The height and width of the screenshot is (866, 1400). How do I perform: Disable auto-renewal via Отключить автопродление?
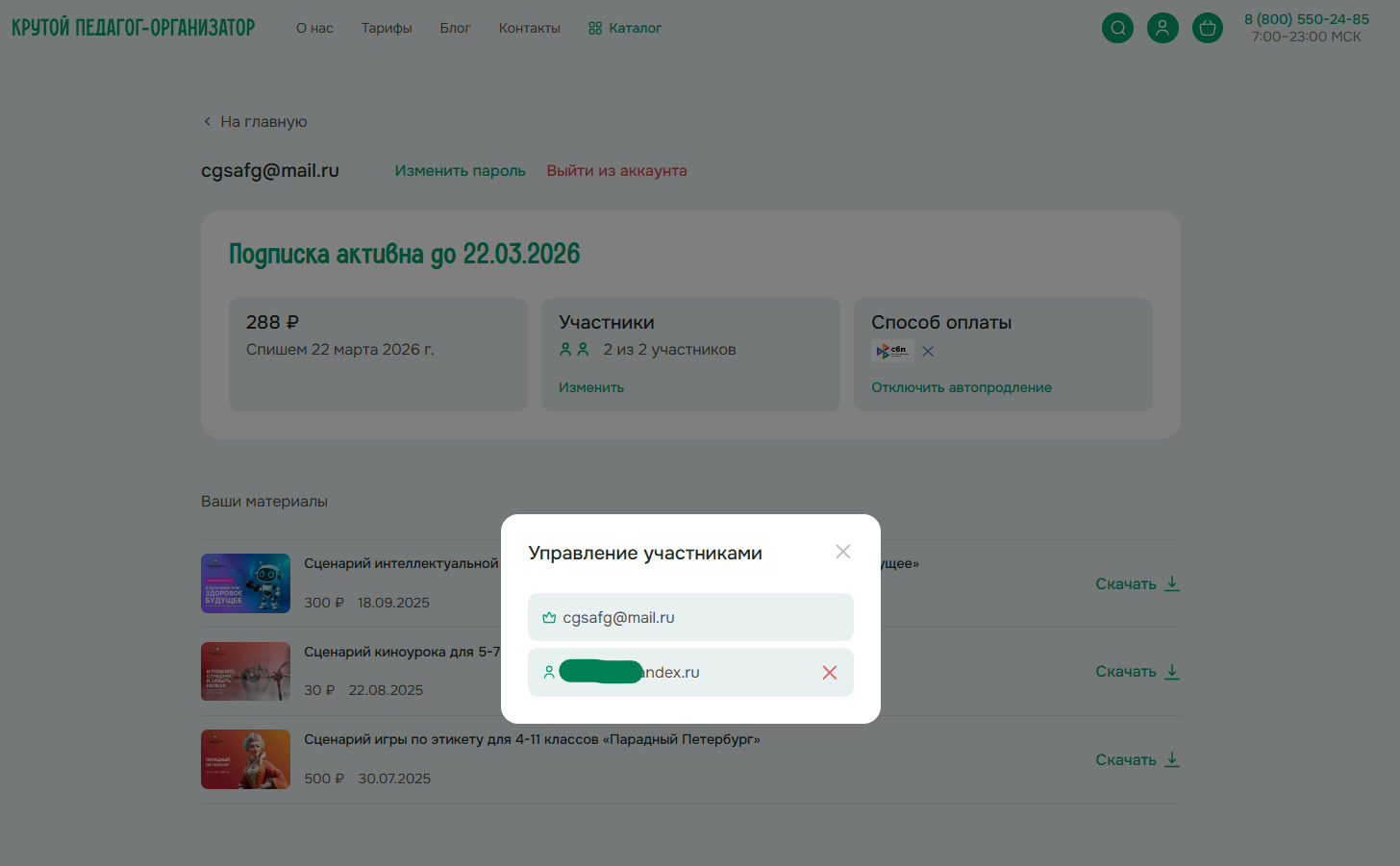click(962, 387)
